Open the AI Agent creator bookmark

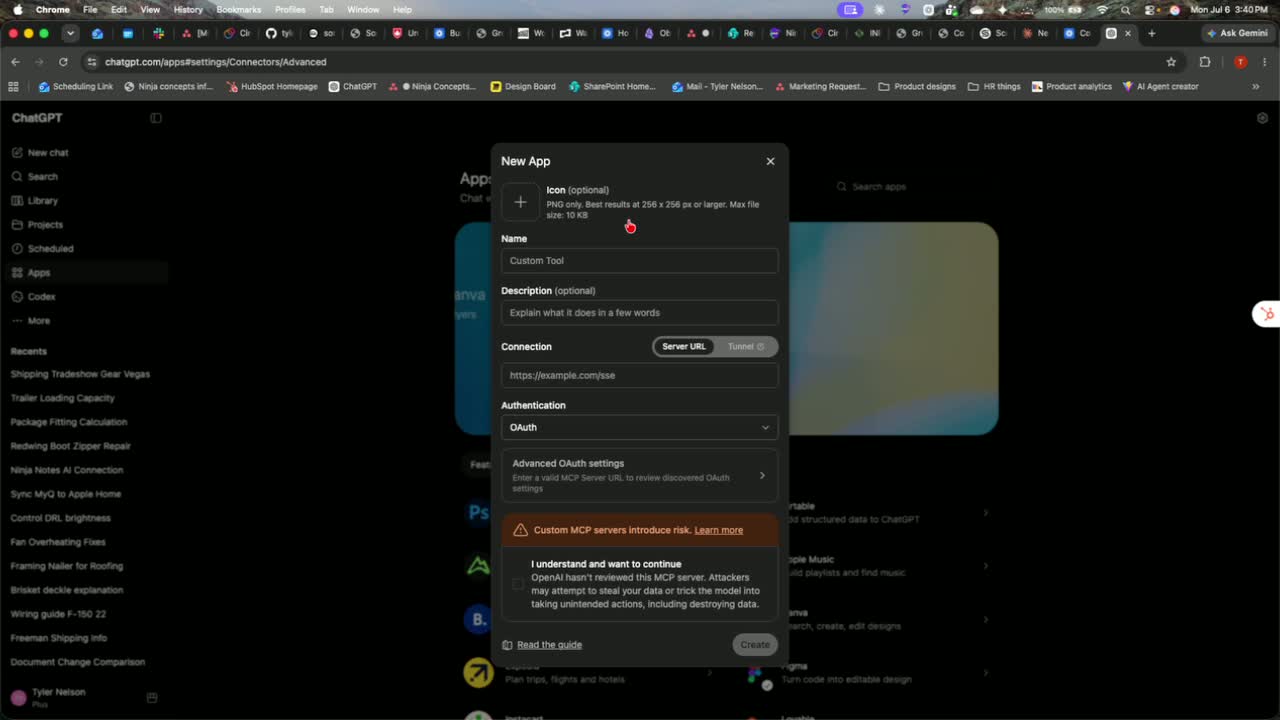point(1160,87)
